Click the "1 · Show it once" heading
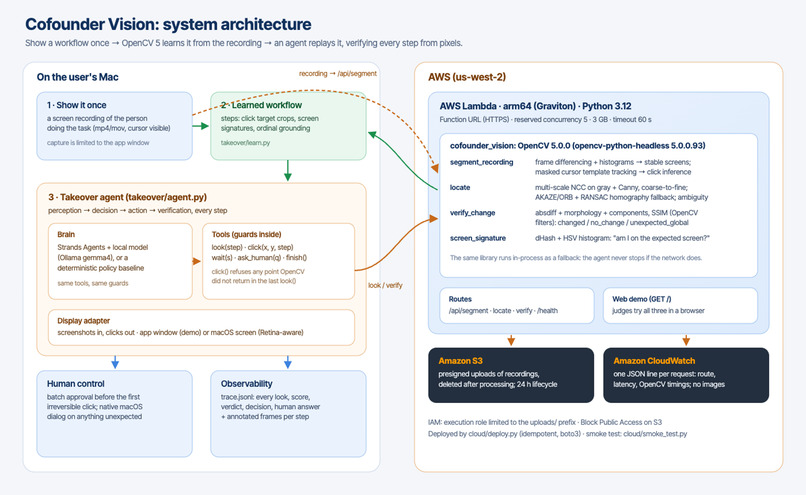806x495 pixels. (77, 105)
